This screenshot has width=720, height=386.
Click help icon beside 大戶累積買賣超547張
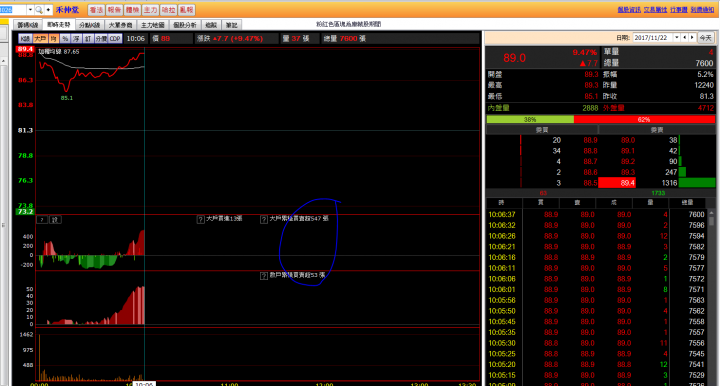click(264, 219)
